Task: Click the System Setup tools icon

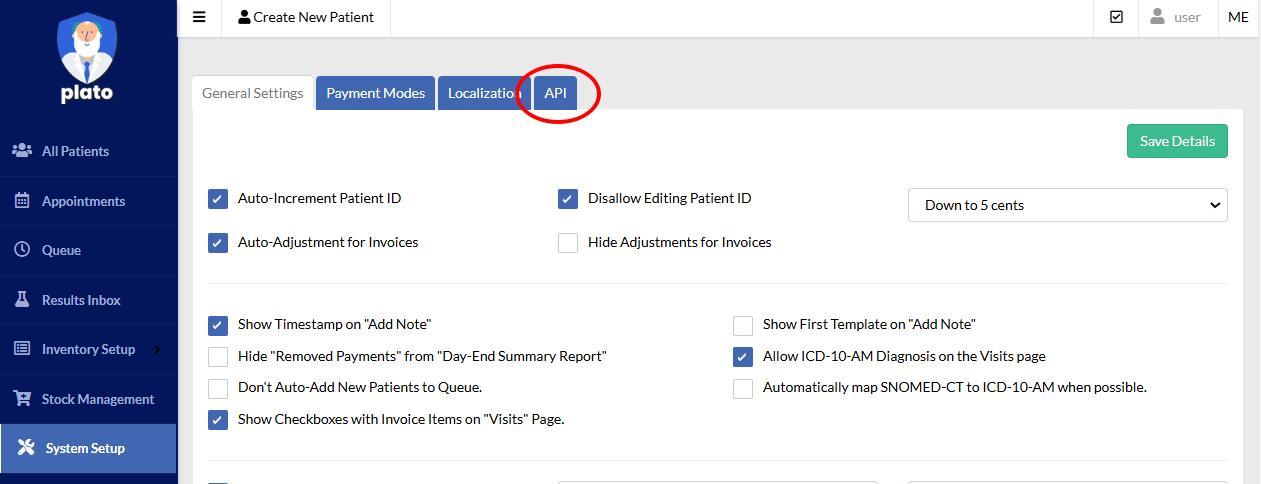Action: tap(26, 447)
